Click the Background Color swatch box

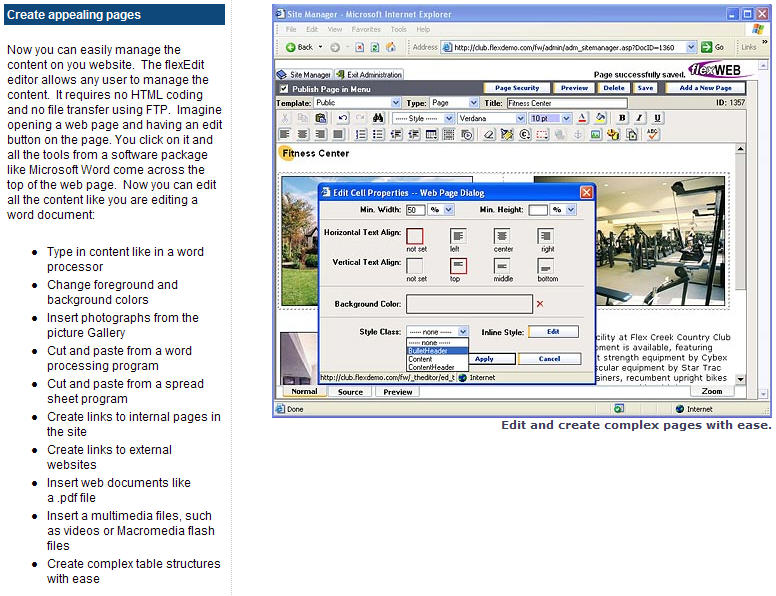pyautogui.click(x=468, y=304)
